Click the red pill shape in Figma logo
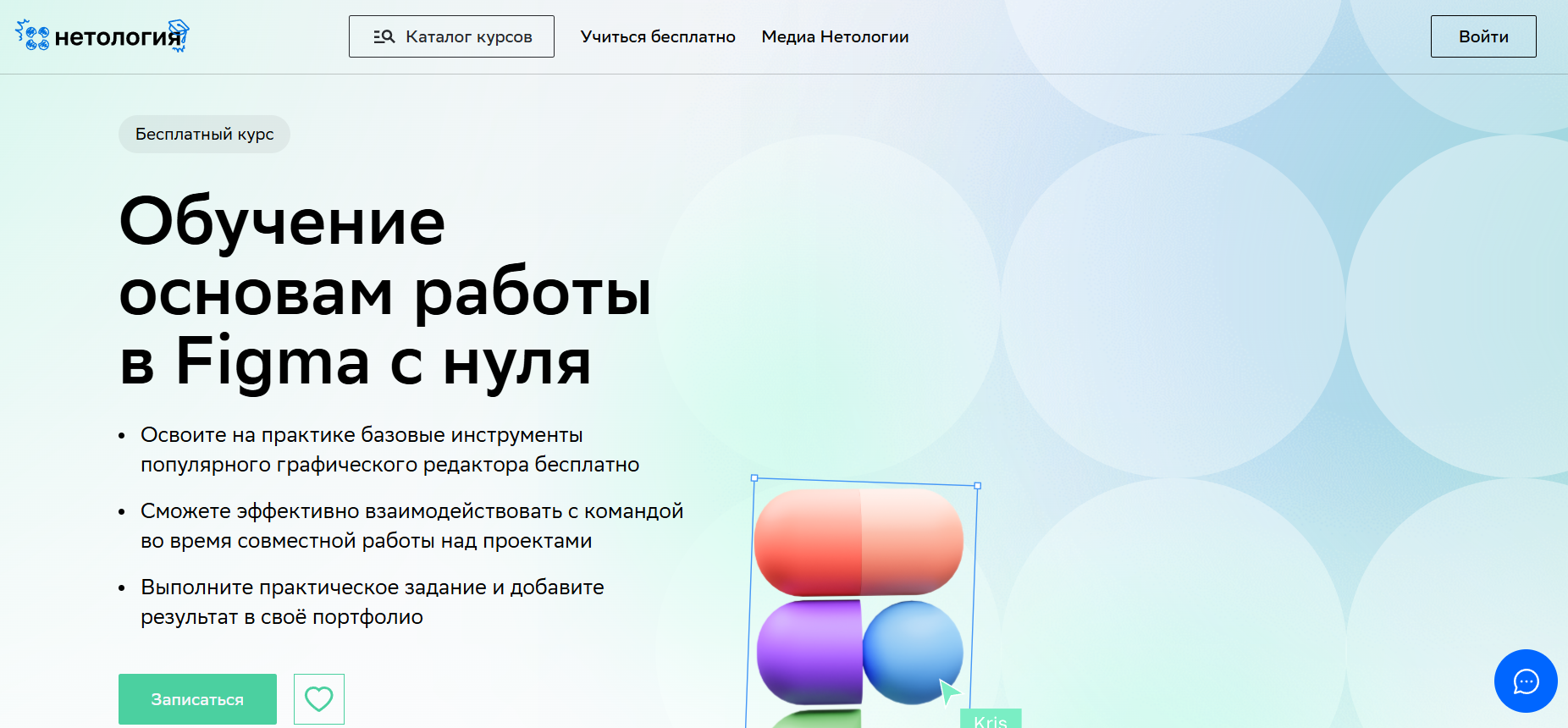 (x=858, y=542)
